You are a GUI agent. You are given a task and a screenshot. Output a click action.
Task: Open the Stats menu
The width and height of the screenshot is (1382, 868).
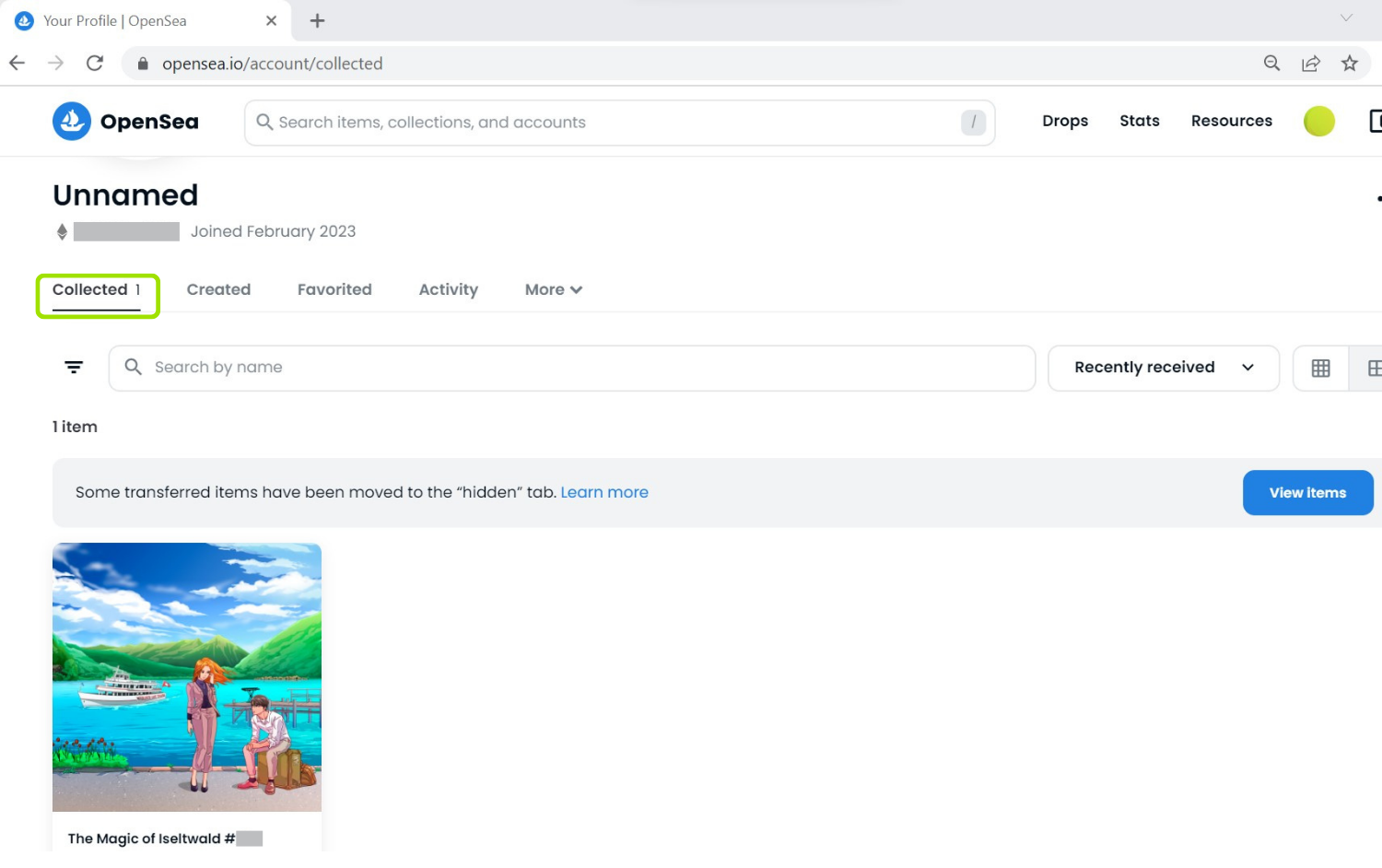[1140, 121]
